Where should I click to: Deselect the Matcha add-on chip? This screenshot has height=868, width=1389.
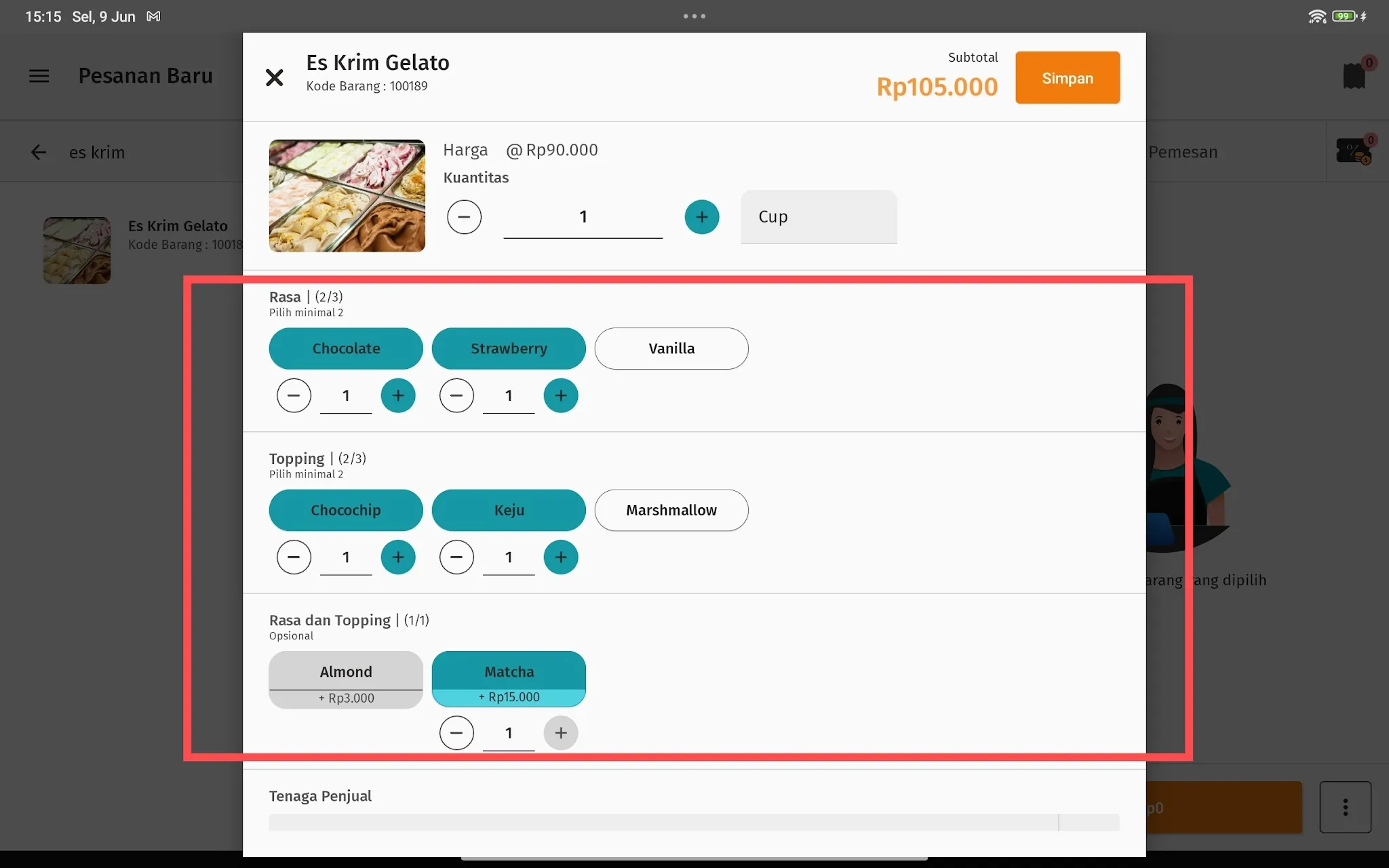(x=509, y=679)
